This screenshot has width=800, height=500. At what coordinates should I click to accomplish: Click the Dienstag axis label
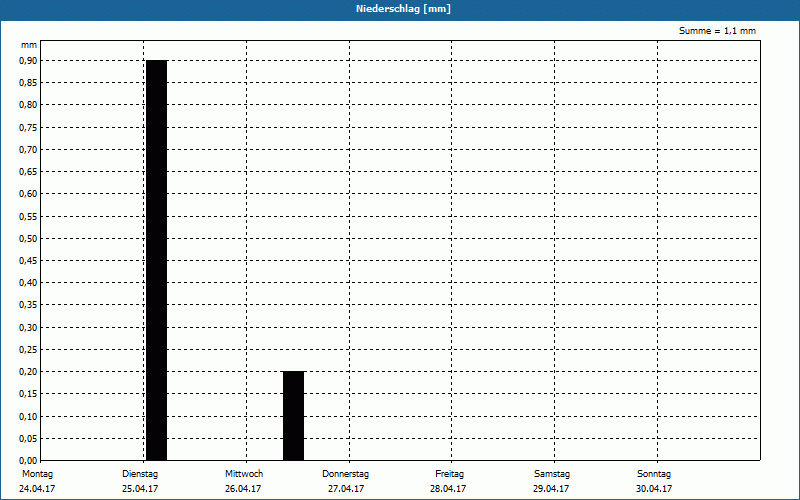(140, 474)
